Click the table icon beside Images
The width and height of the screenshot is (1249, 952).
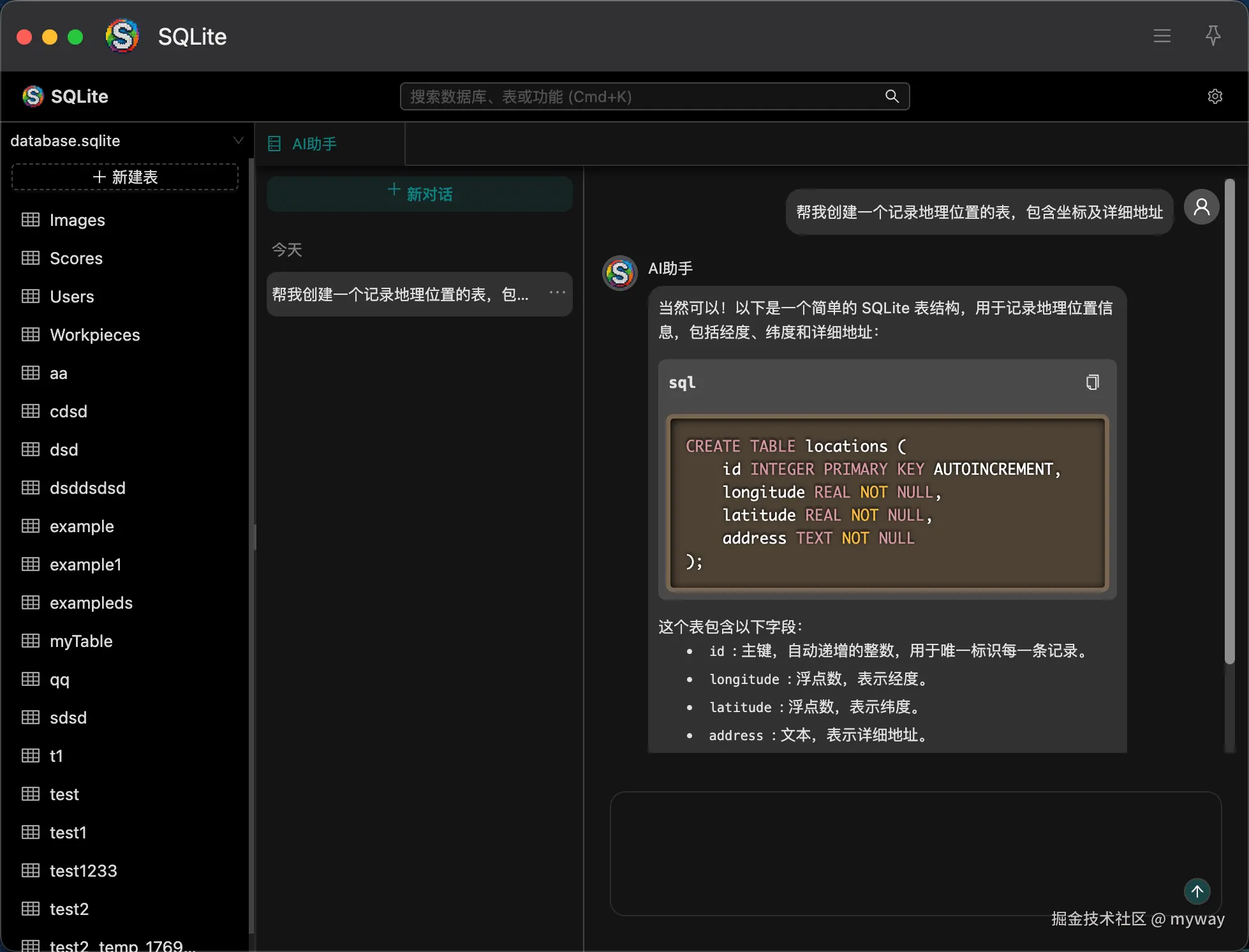pyautogui.click(x=31, y=220)
